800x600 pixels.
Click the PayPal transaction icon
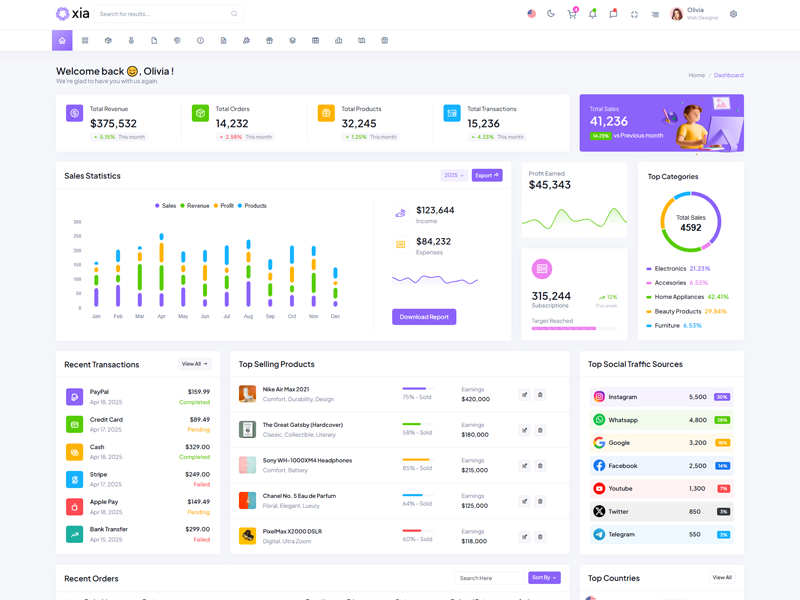pos(75,397)
